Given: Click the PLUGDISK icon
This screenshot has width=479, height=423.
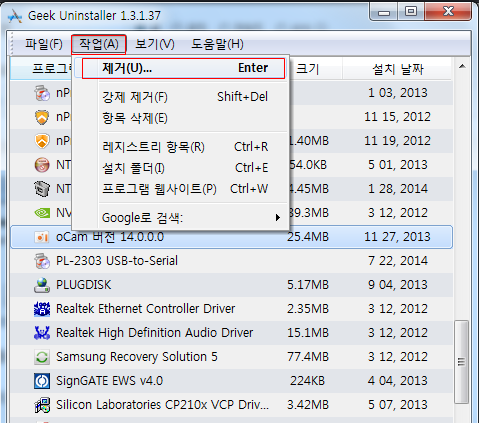Looking at the screenshot, I should pyautogui.click(x=42, y=285).
